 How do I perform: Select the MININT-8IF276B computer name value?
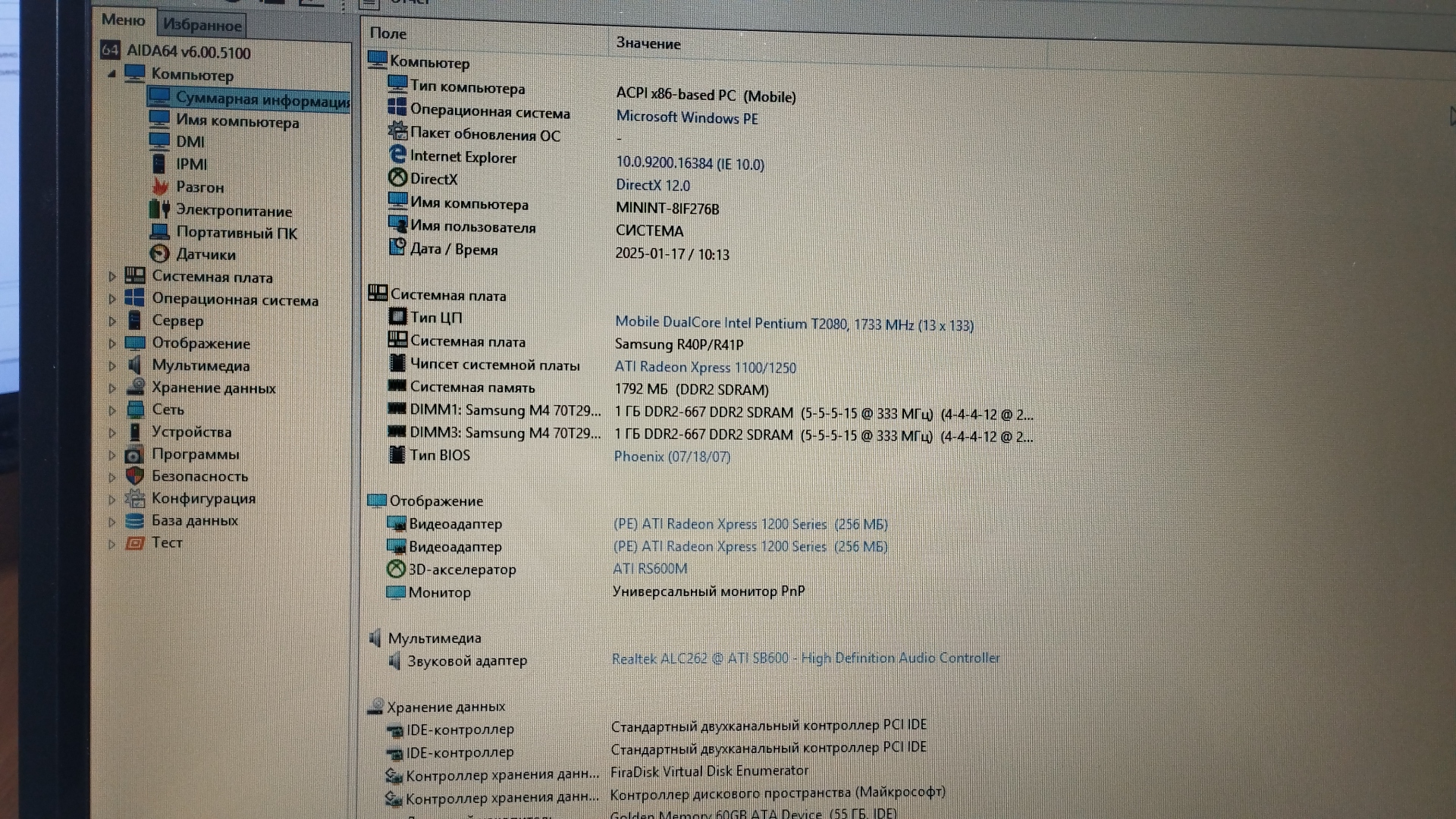coord(667,209)
